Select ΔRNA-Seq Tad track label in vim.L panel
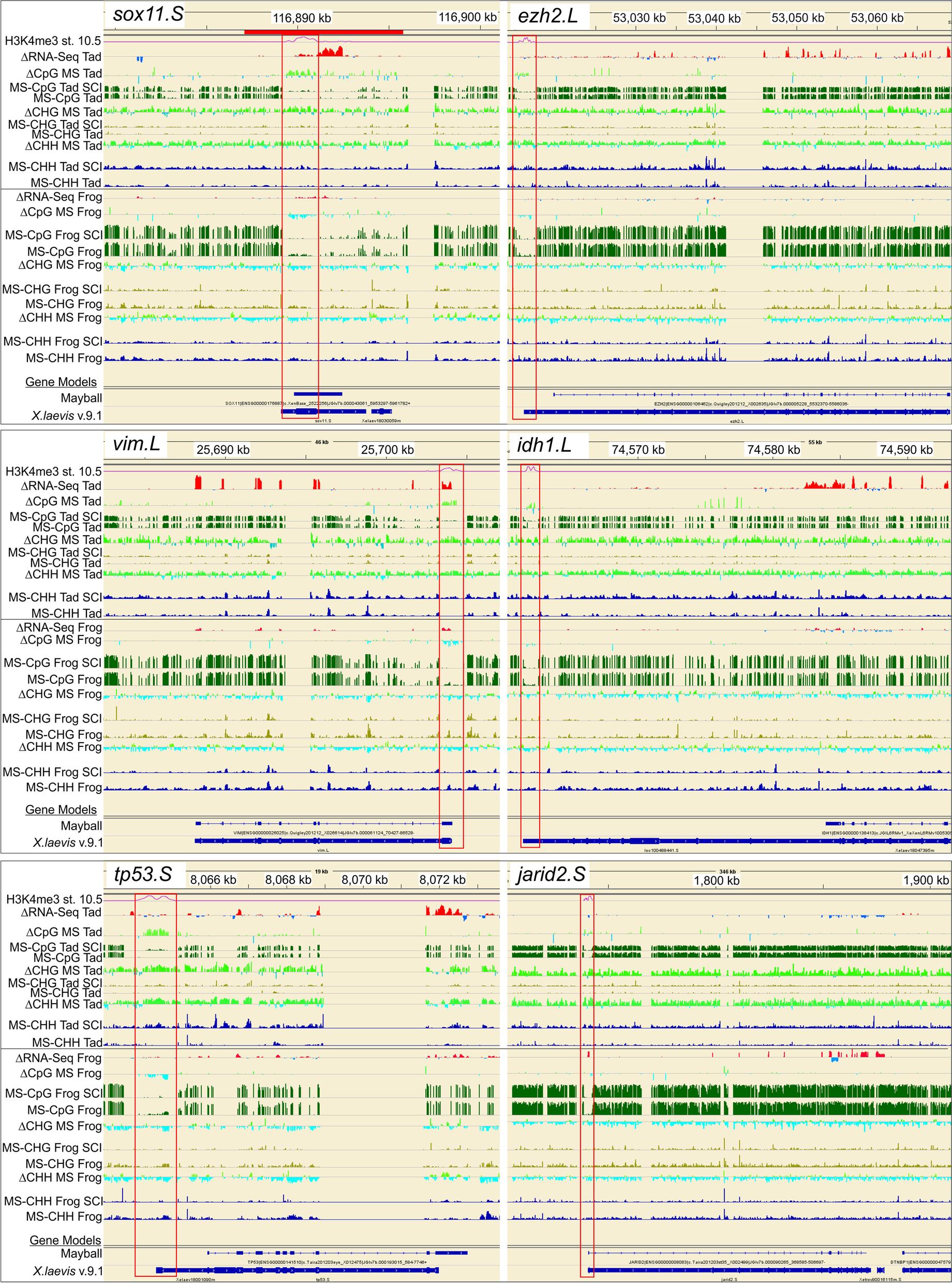The height and width of the screenshot is (1283, 952). tap(59, 486)
